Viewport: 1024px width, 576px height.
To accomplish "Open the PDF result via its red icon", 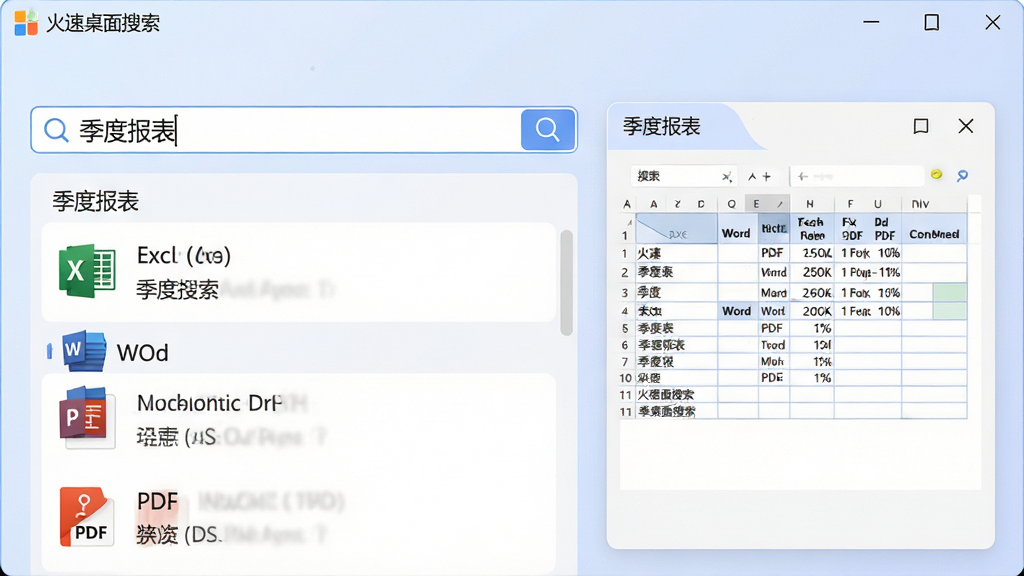I will coord(87,517).
